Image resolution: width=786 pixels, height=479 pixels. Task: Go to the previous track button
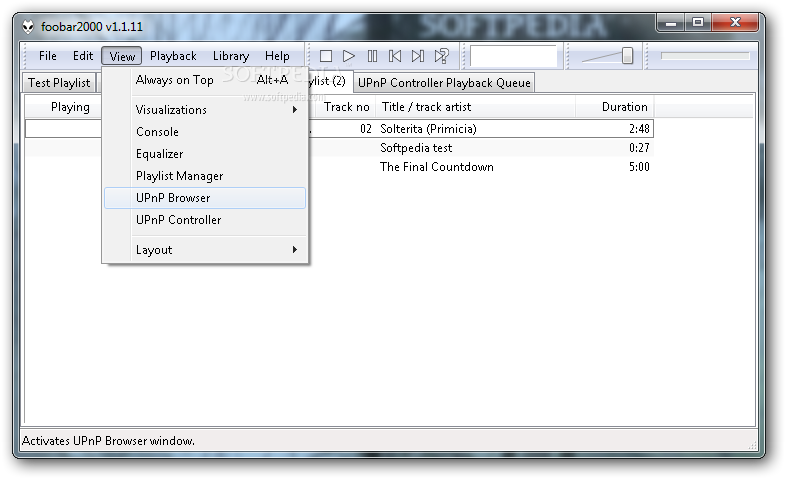pos(395,56)
